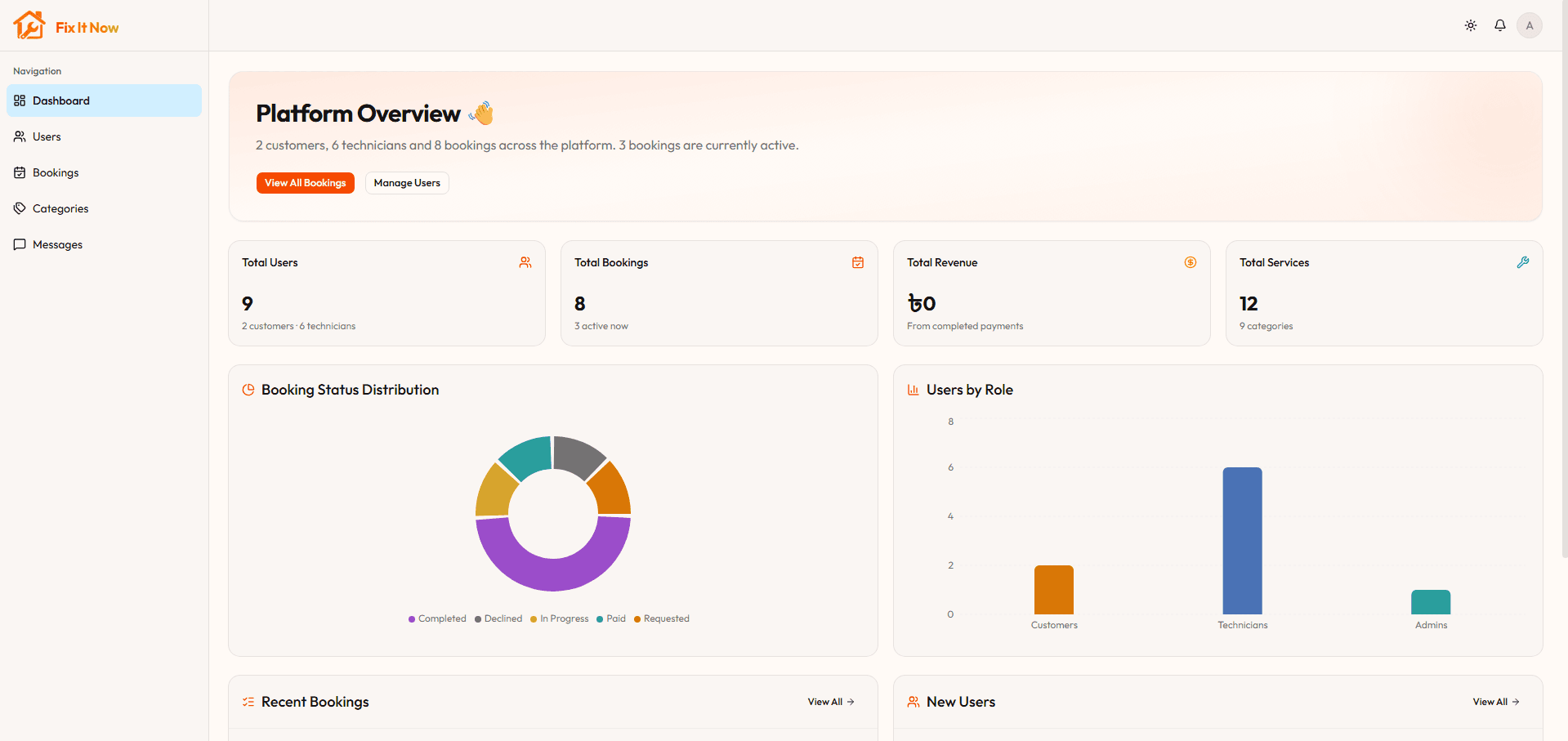Click View All link for New Users

[x=1496, y=702]
